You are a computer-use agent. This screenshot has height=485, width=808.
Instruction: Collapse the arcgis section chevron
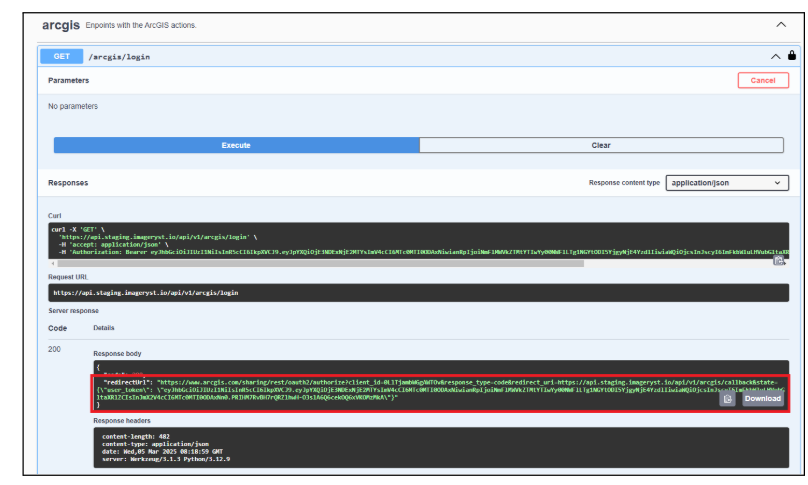tap(781, 25)
